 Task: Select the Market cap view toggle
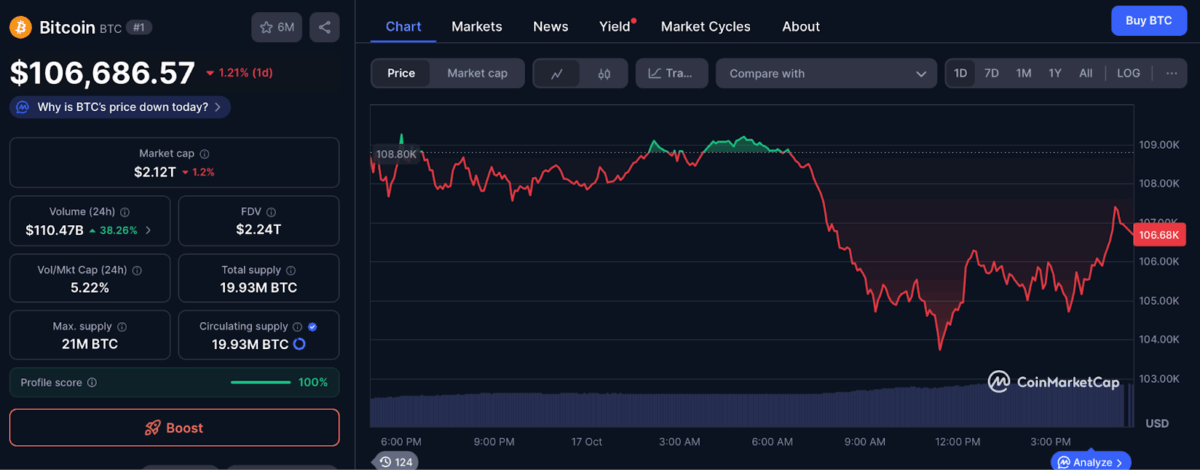[477, 73]
